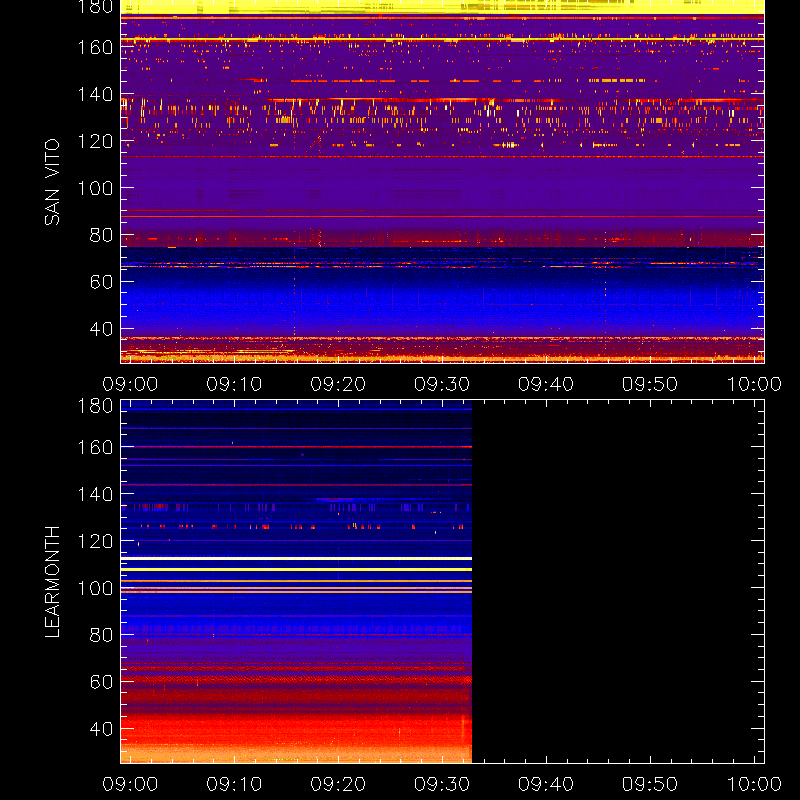Pick the 160 tick label on Learmonth plot
The image size is (800, 800).
[95, 447]
